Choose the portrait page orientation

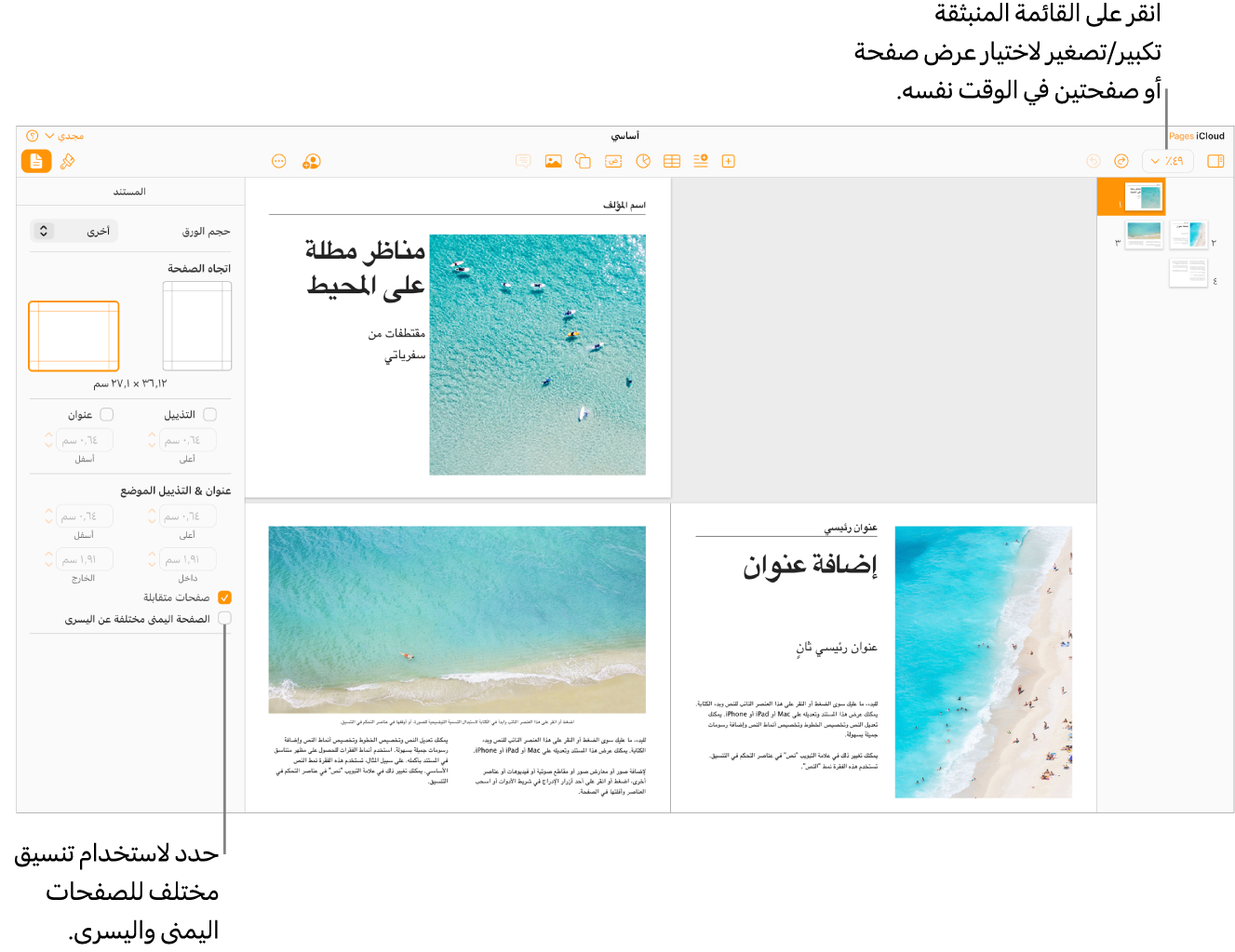197,327
